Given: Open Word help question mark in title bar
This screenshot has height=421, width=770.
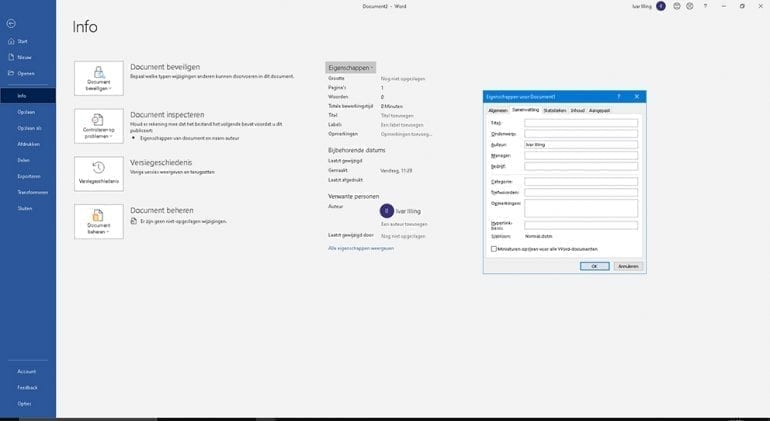Looking at the screenshot, I should [x=706, y=6].
